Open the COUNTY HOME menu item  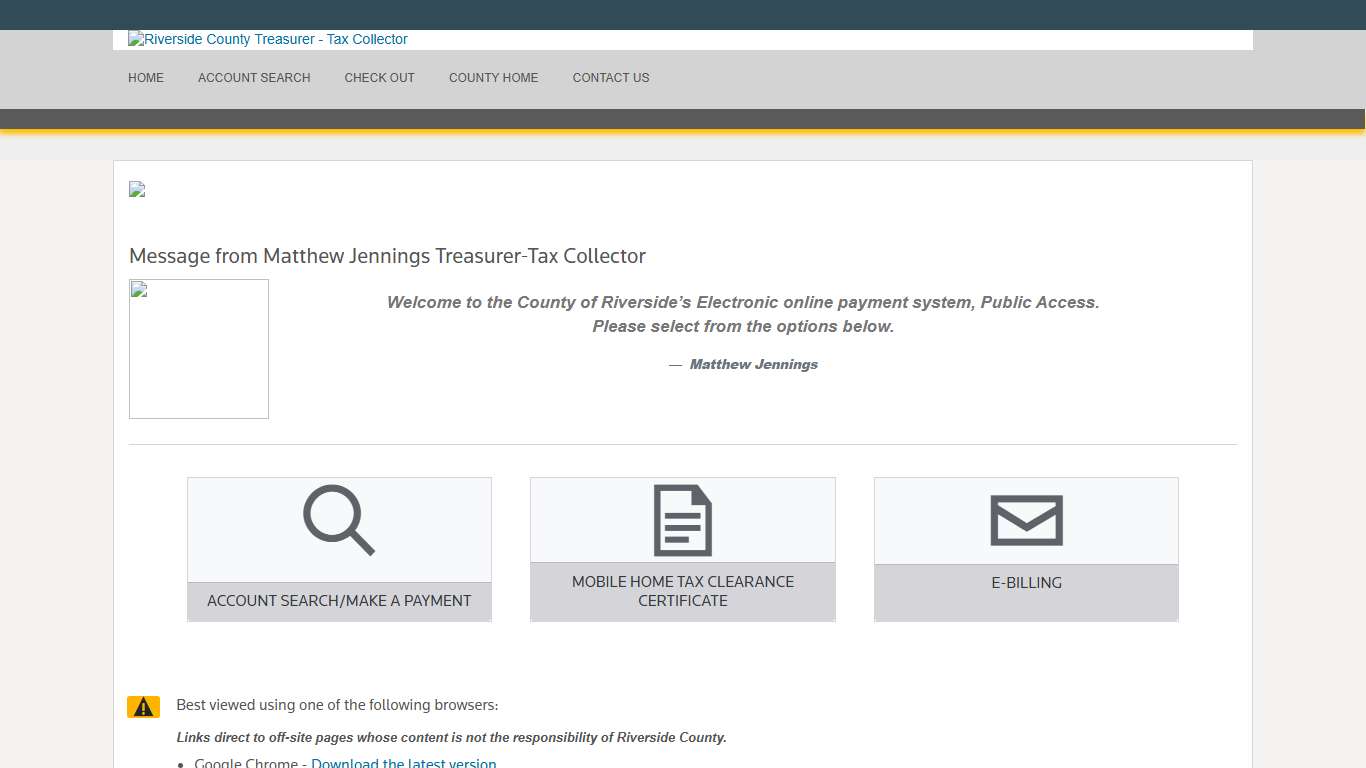tap(493, 78)
